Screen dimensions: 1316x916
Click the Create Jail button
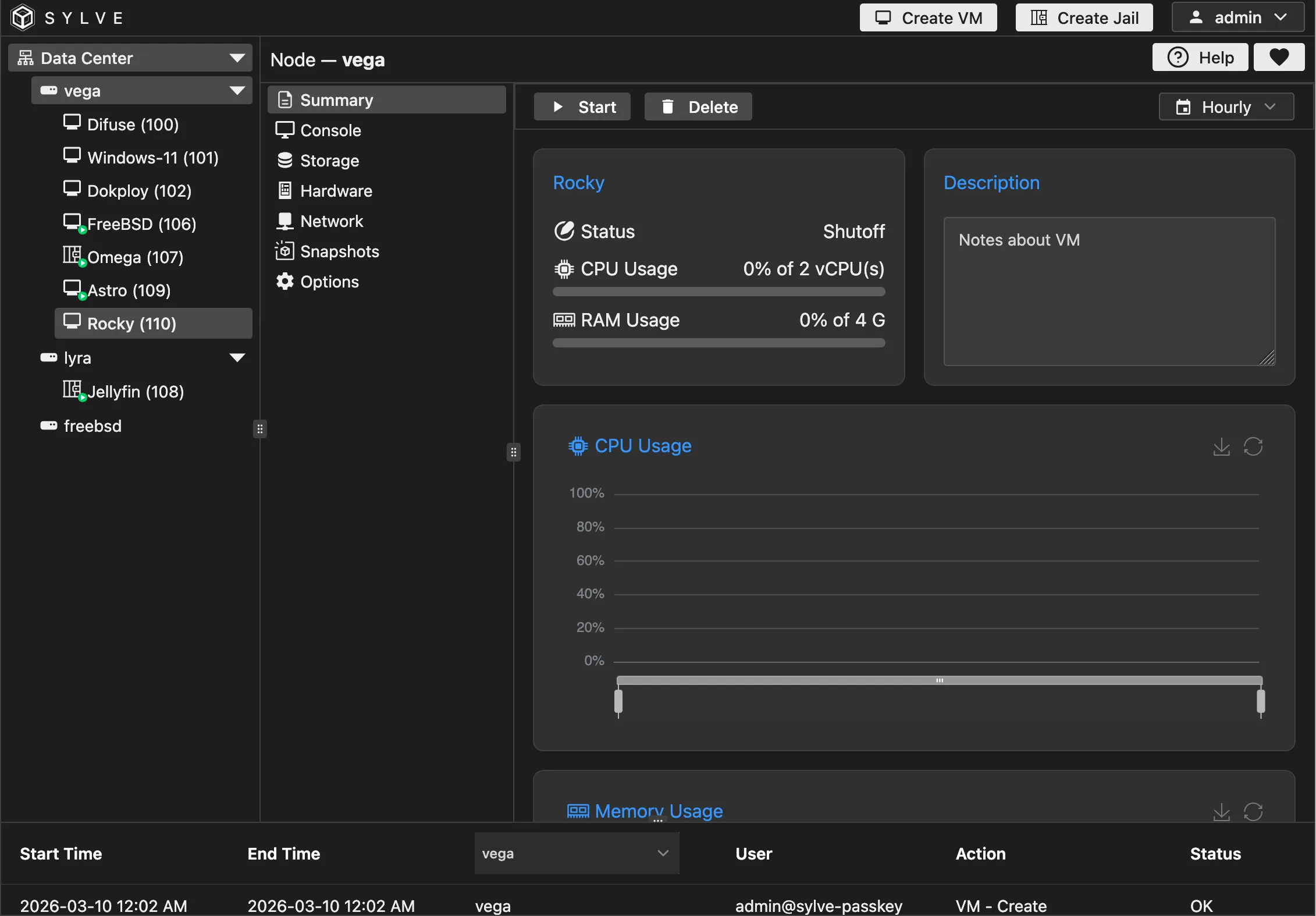[x=1084, y=17]
